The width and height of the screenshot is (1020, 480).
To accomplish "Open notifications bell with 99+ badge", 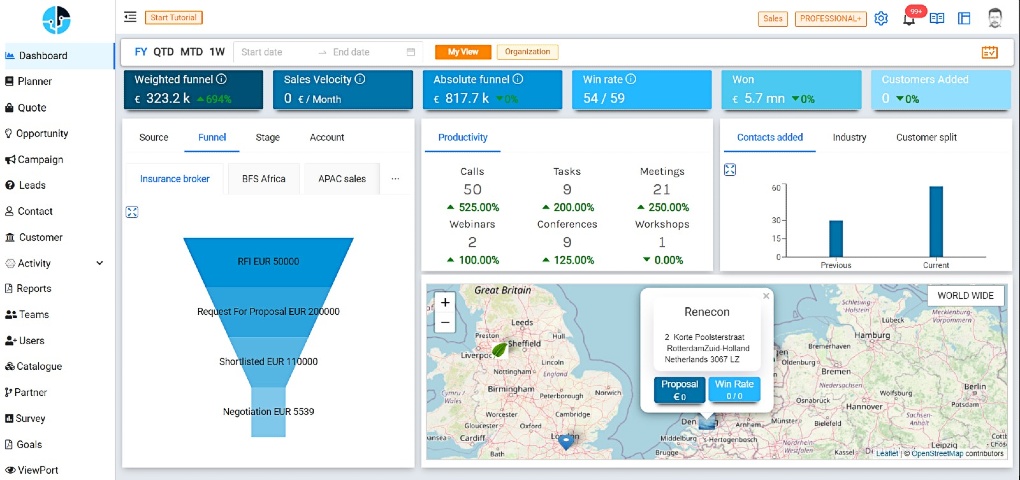I will pos(909,18).
